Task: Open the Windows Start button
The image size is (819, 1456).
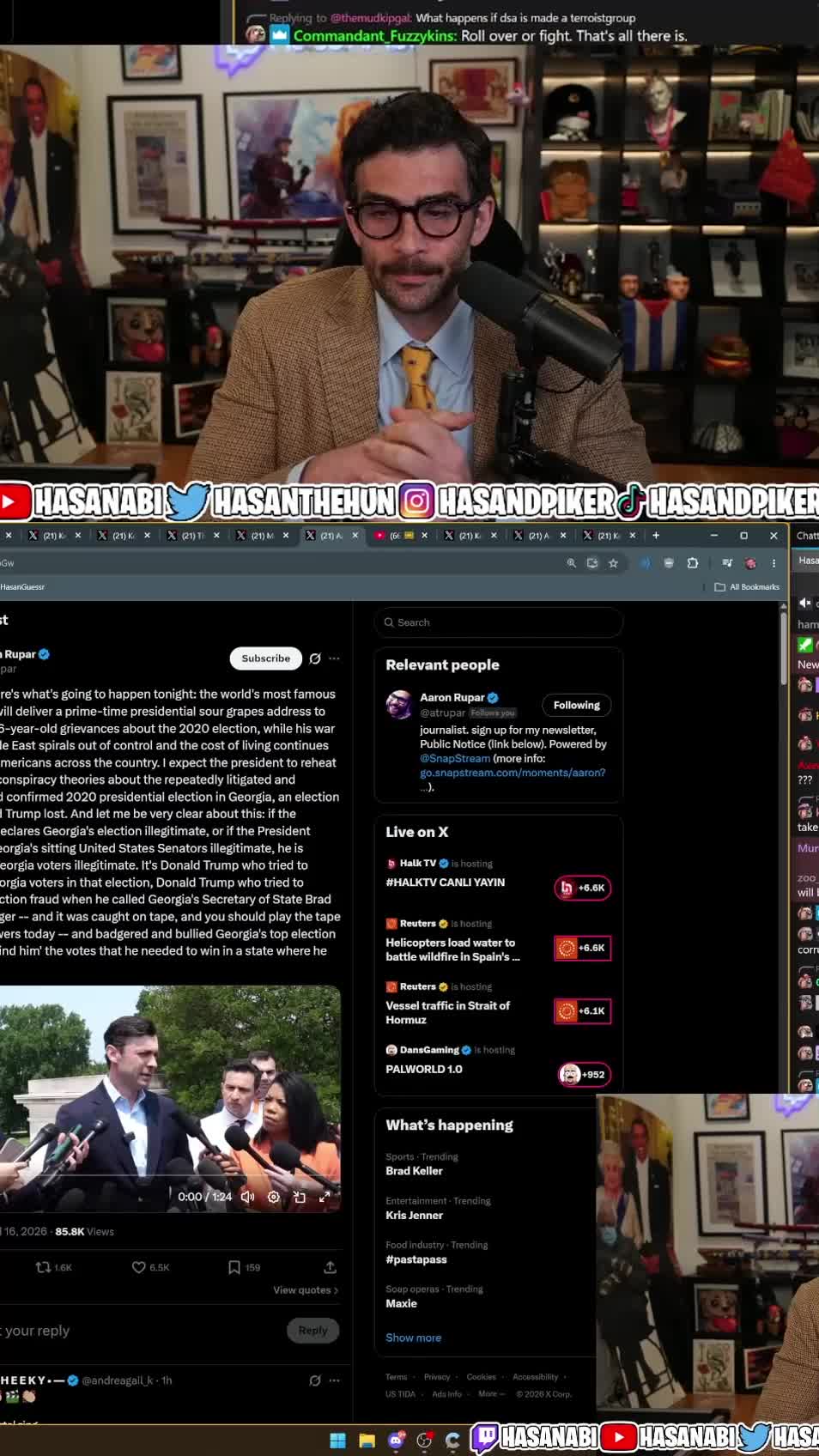Action: [338, 1441]
